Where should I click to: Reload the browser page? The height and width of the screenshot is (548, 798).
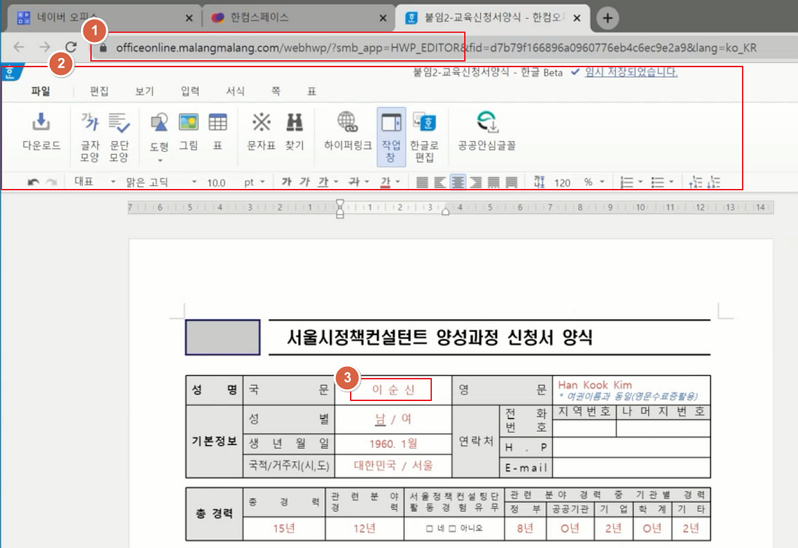pyautogui.click(x=71, y=47)
